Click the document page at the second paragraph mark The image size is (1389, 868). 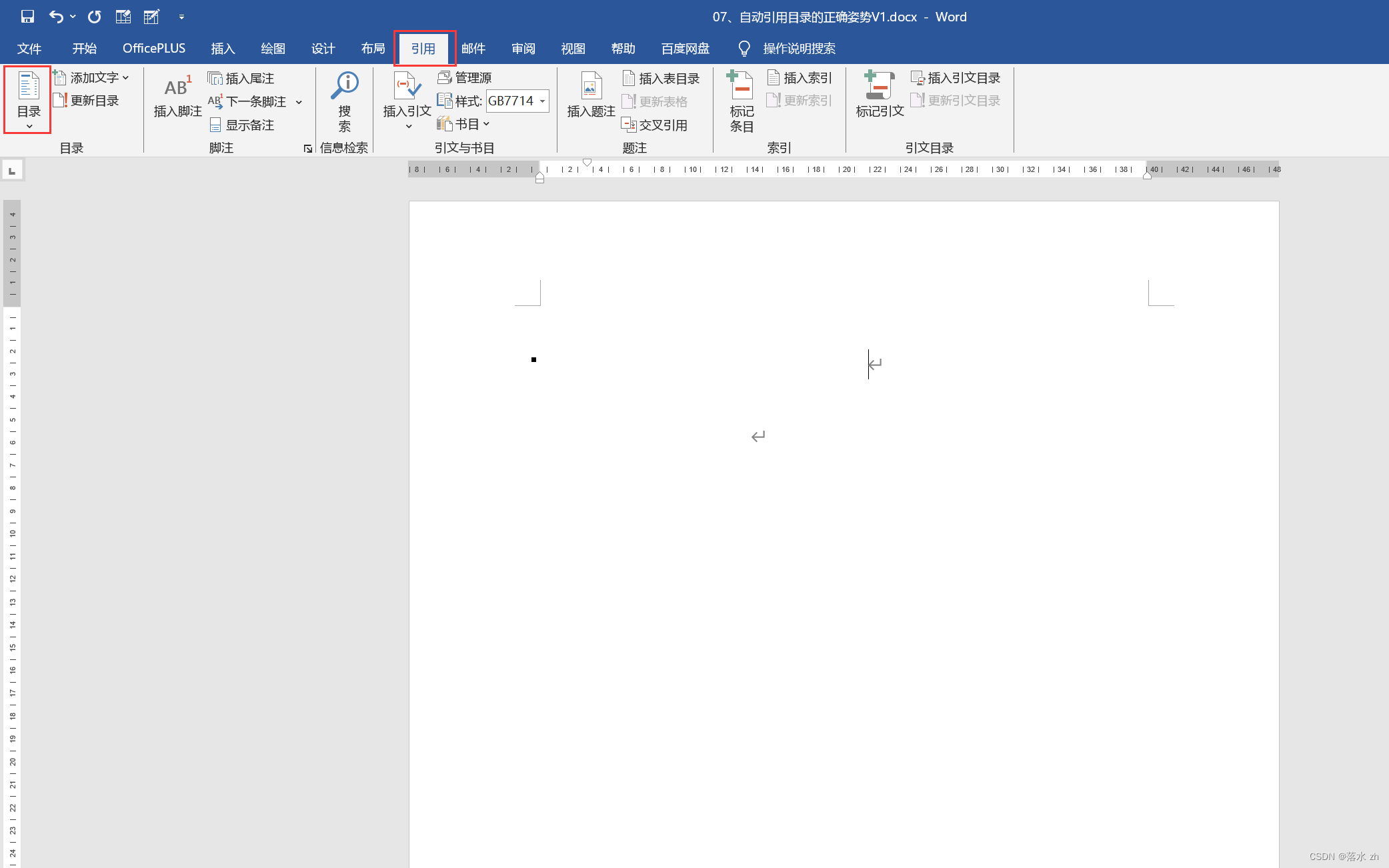click(758, 437)
